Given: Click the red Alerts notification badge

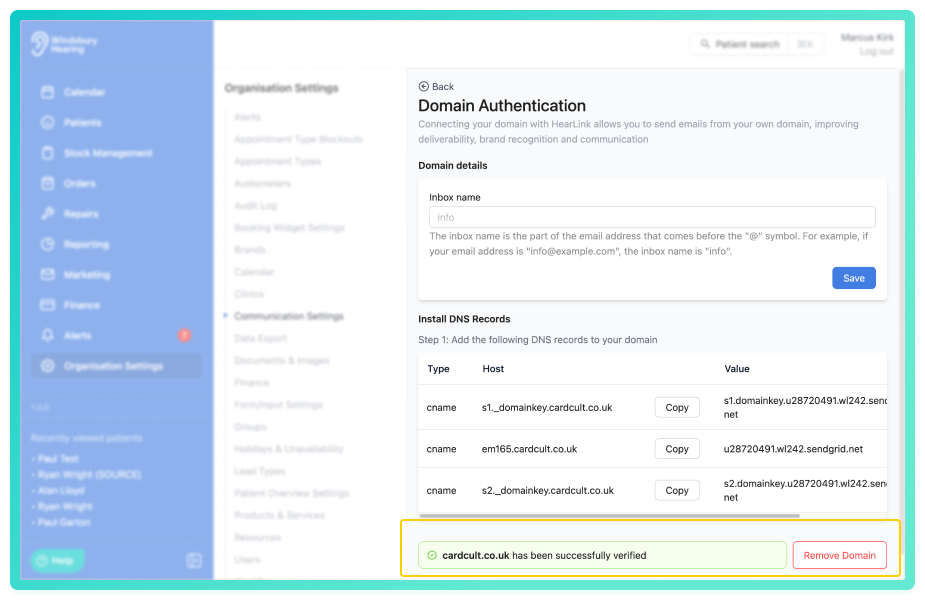Looking at the screenshot, I should click(x=184, y=335).
